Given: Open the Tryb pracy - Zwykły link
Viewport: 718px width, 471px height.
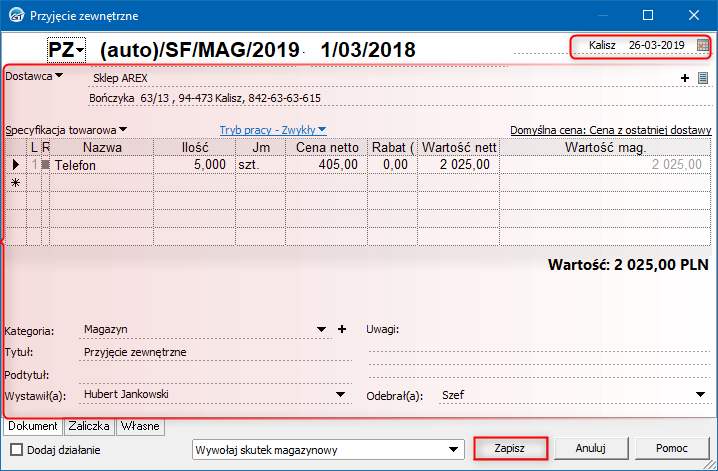Looking at the screenshot, I should [x=273, y=130].
